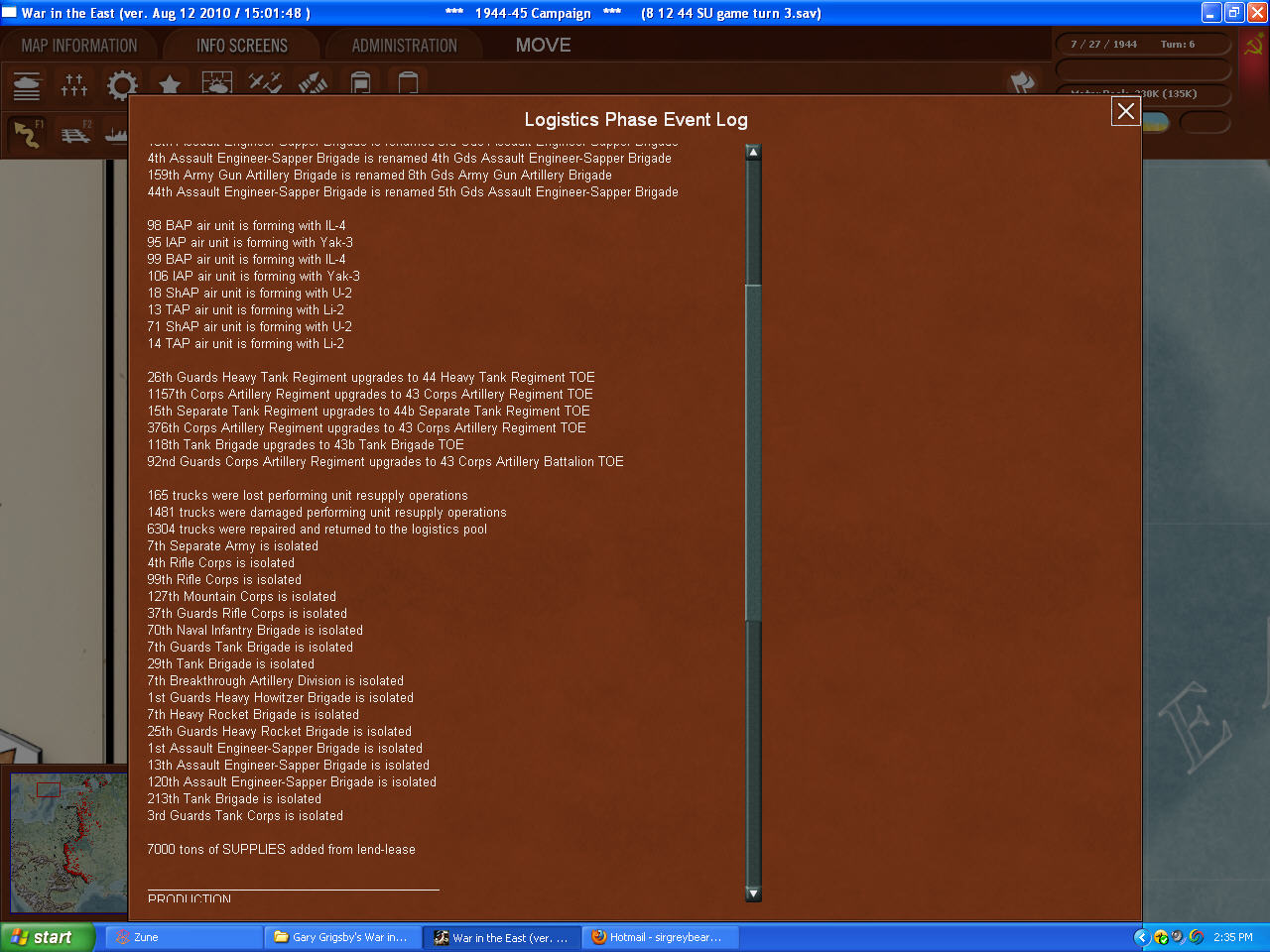The width and height of the screenshot is (1270, 952).
Task: Click the system tray clock
Action: tap(1232, 937)
